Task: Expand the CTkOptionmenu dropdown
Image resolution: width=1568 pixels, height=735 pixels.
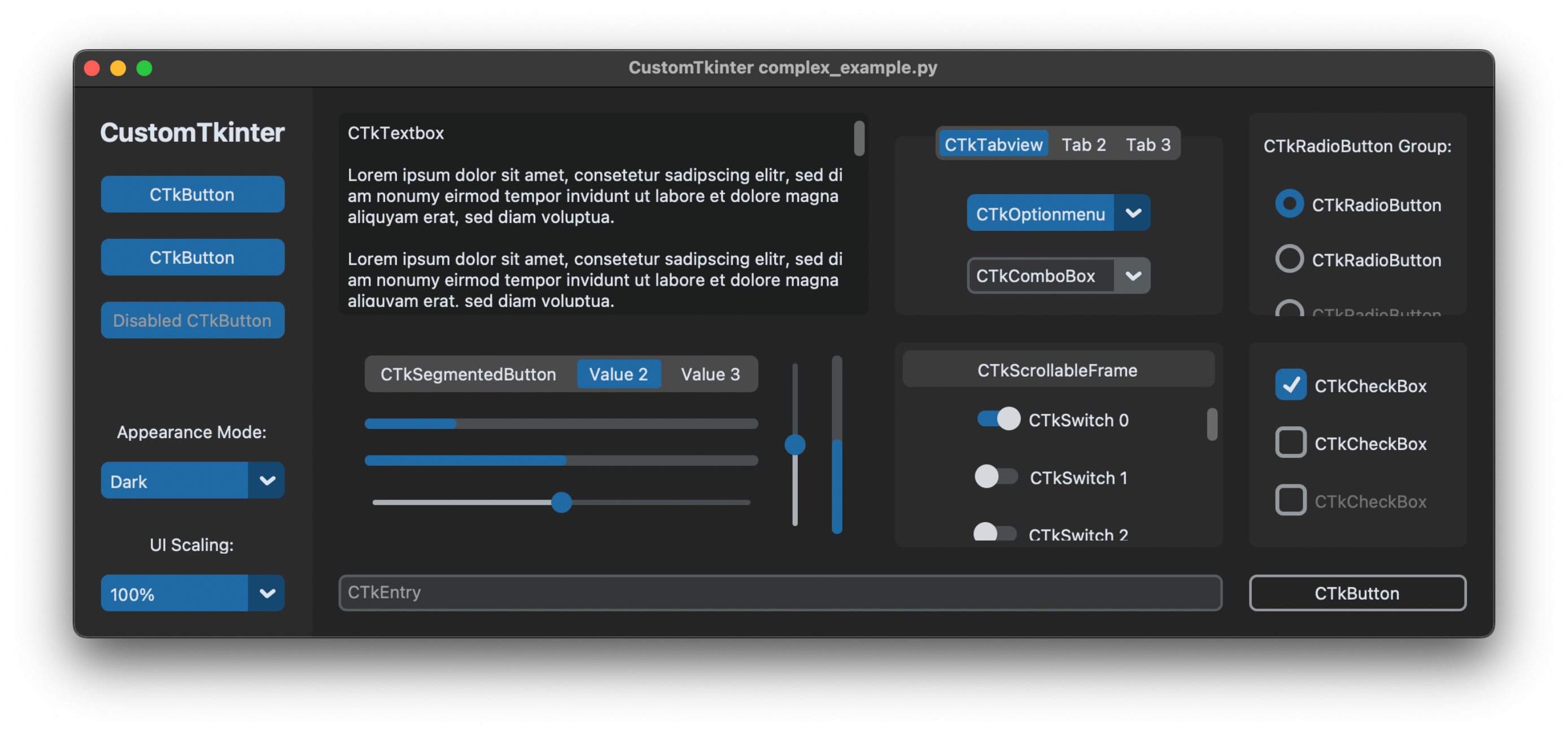Action: (x=1133, y=213)
